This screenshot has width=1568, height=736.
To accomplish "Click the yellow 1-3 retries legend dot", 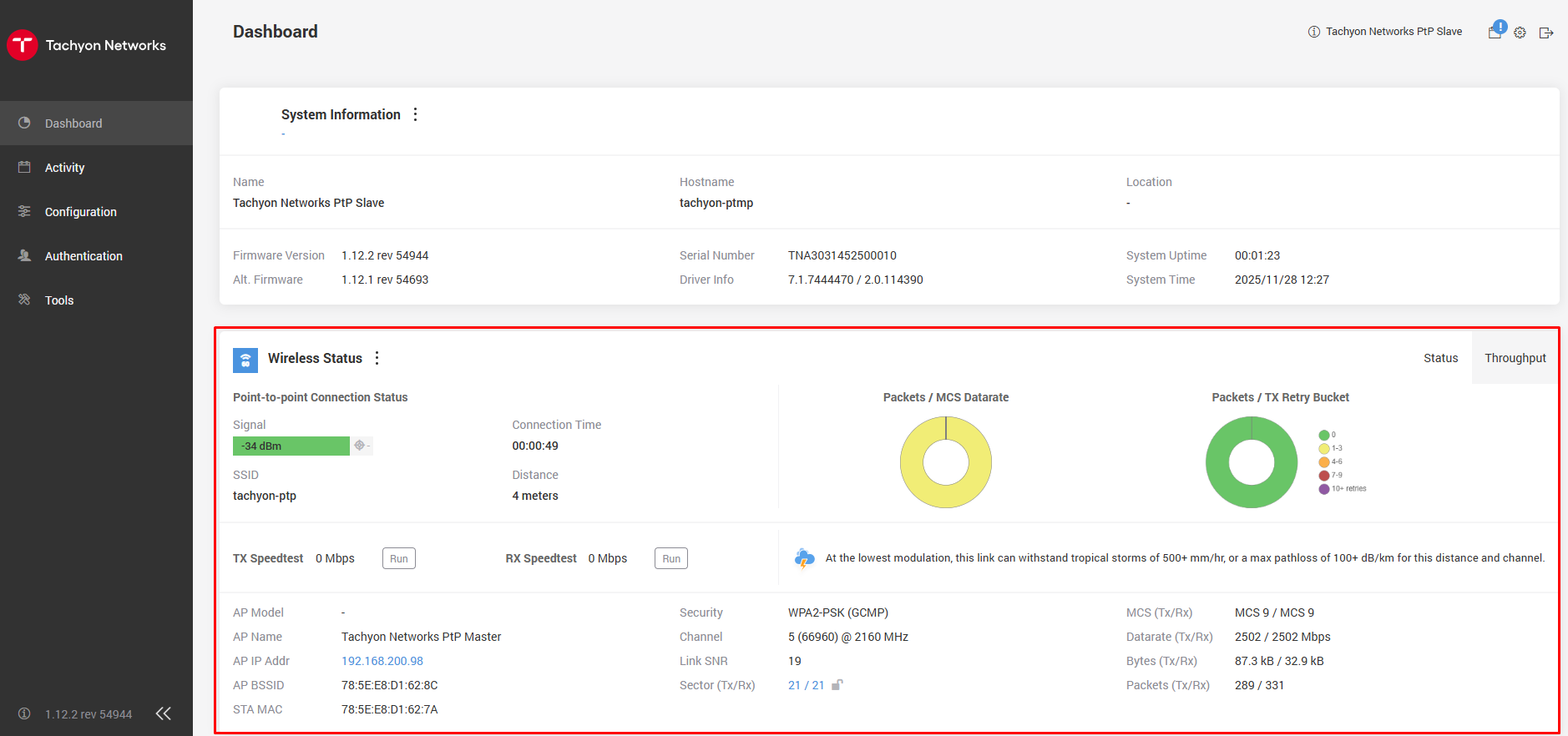I will click(1324, 449).
